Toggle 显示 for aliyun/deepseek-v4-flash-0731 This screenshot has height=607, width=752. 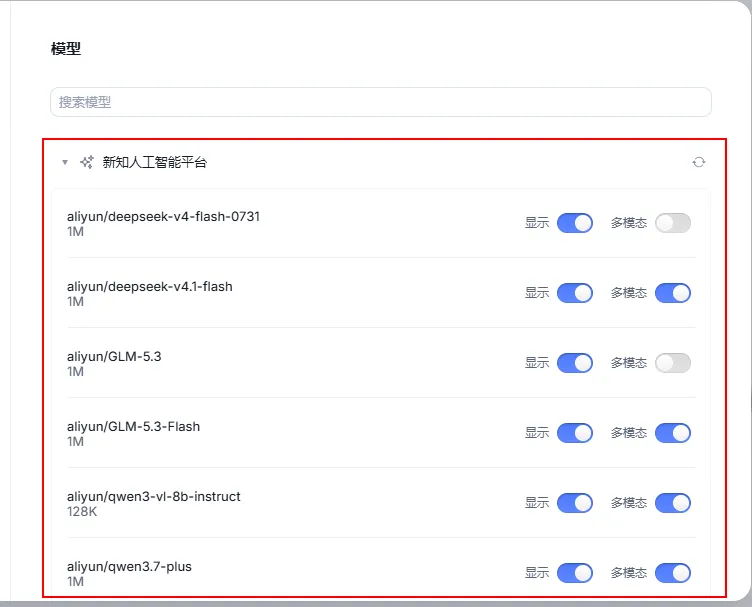click(x=575, y=223)
